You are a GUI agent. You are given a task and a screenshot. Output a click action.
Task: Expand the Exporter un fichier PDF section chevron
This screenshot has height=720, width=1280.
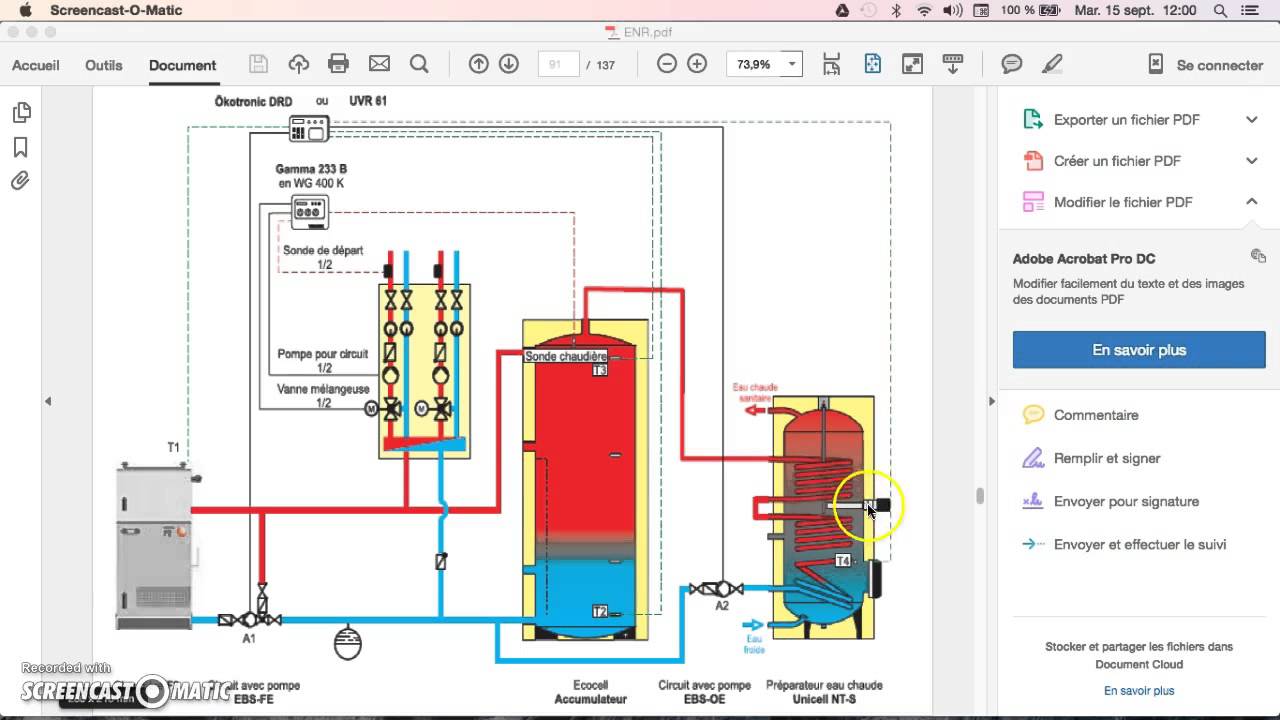(x=1251, y=119)
